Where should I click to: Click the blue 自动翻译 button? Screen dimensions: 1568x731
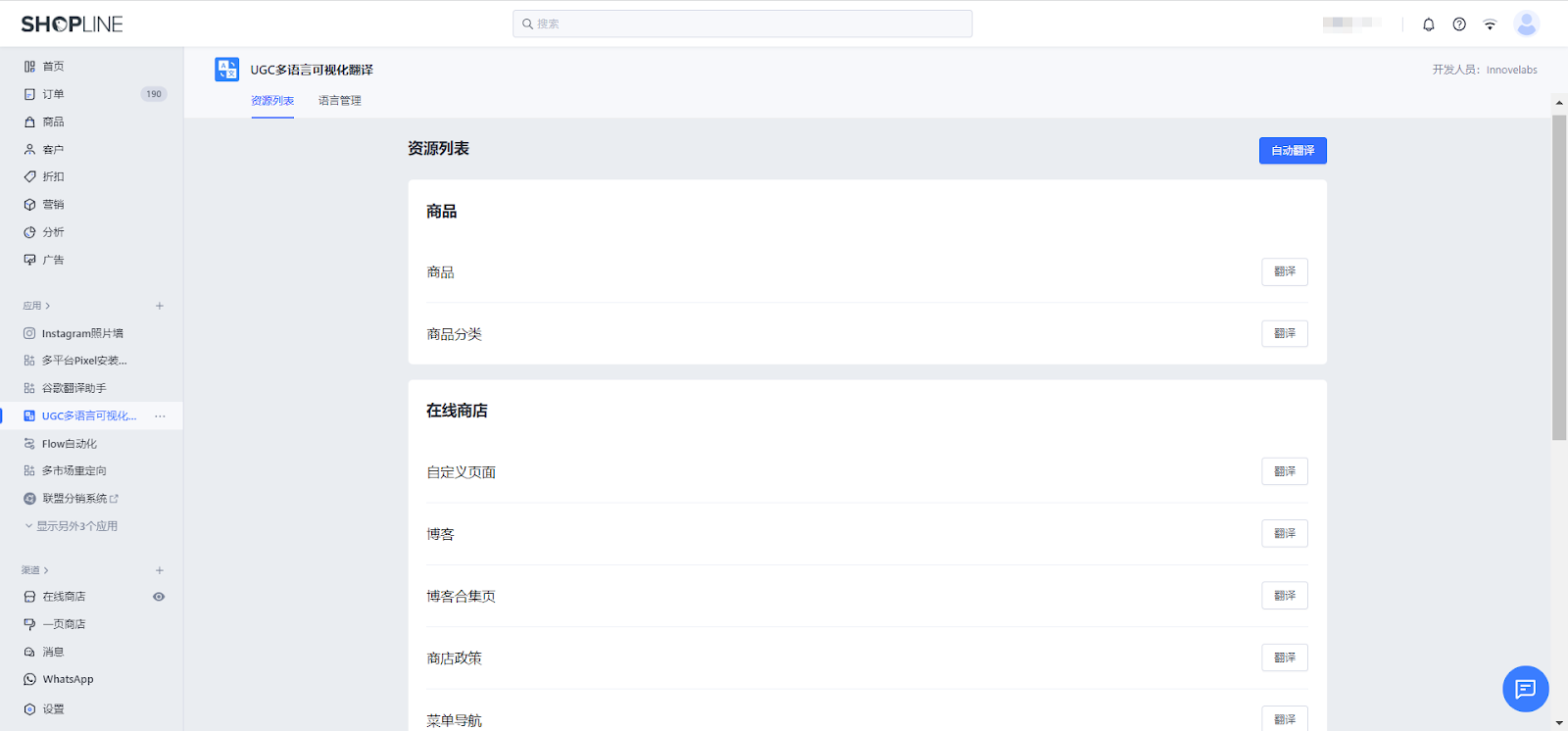point(1292,151)
